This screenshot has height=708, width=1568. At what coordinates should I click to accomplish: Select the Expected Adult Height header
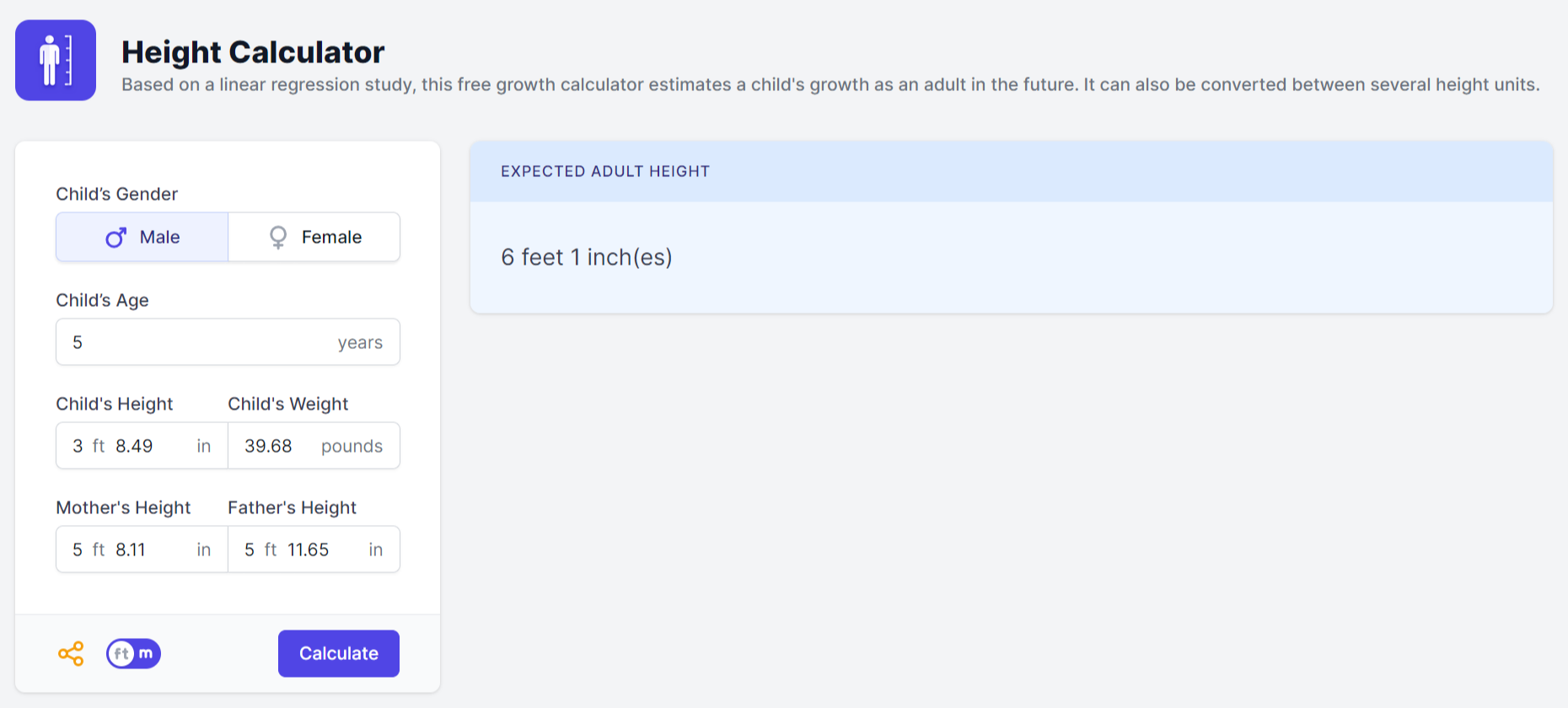604,171
